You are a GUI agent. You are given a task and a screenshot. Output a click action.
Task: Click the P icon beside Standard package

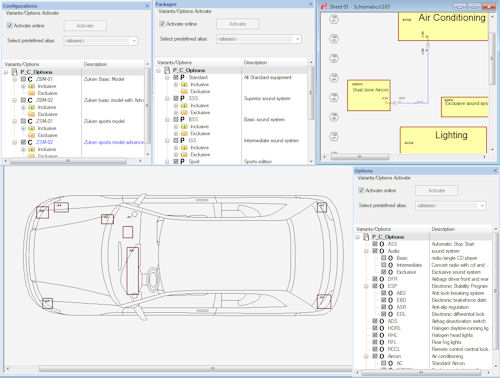pyautogui.click(x=182, y=77)
